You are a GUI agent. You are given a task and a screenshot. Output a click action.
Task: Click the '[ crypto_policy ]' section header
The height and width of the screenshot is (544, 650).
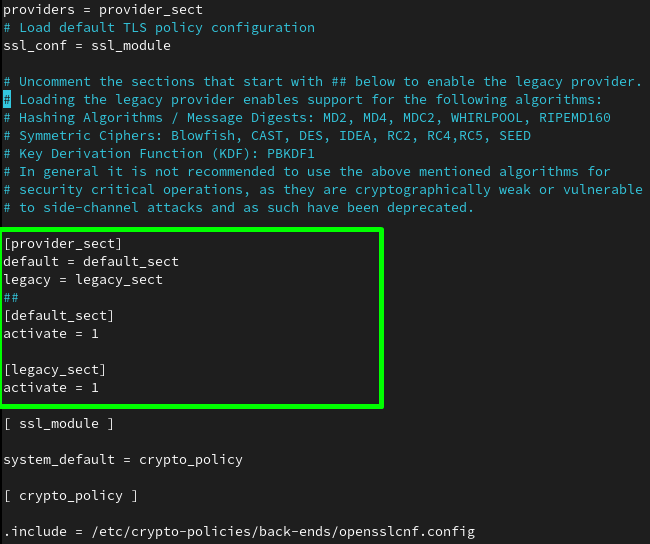tap(70, 495)
